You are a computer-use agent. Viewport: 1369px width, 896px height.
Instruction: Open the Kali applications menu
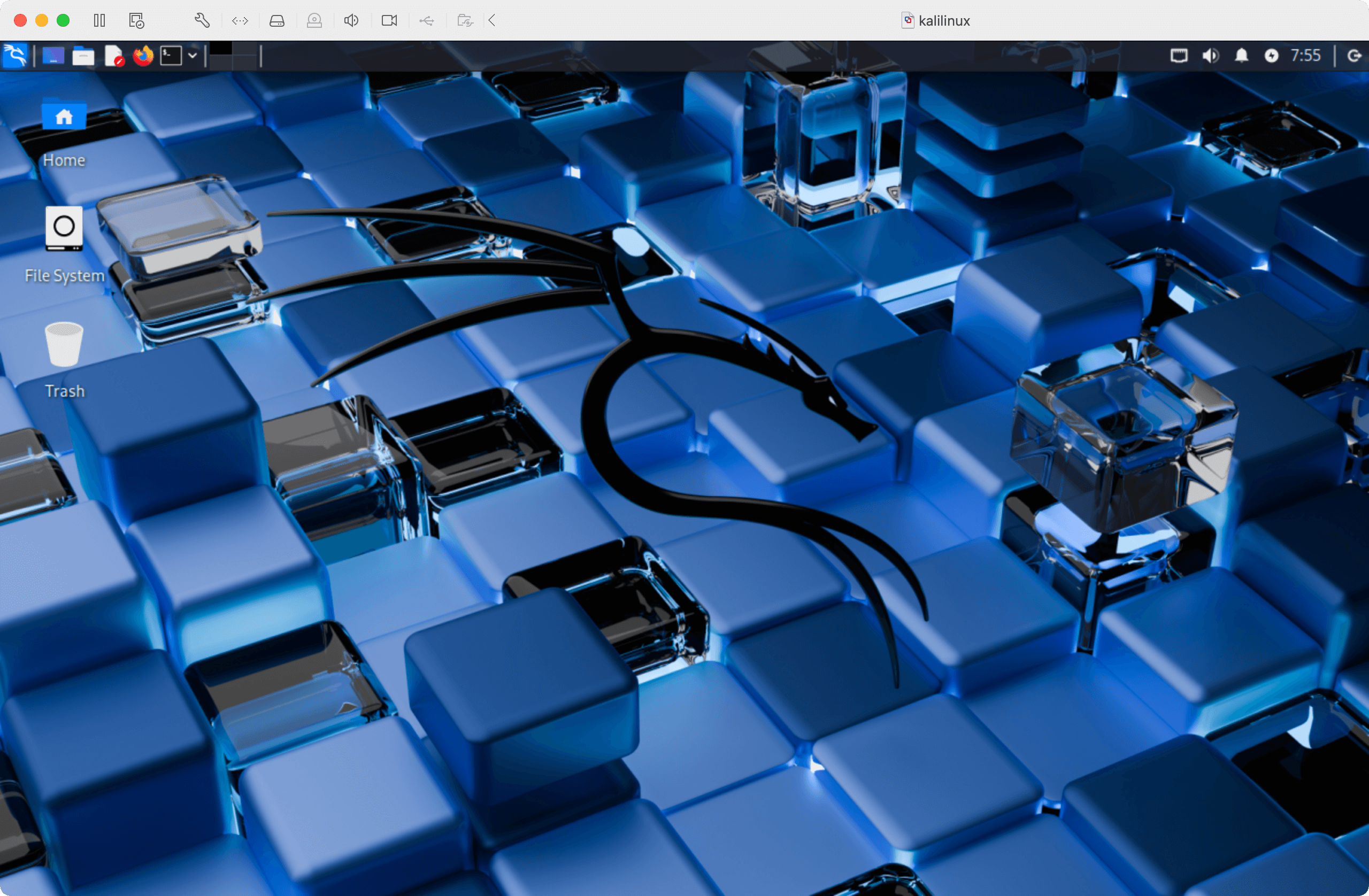[15, 55]
